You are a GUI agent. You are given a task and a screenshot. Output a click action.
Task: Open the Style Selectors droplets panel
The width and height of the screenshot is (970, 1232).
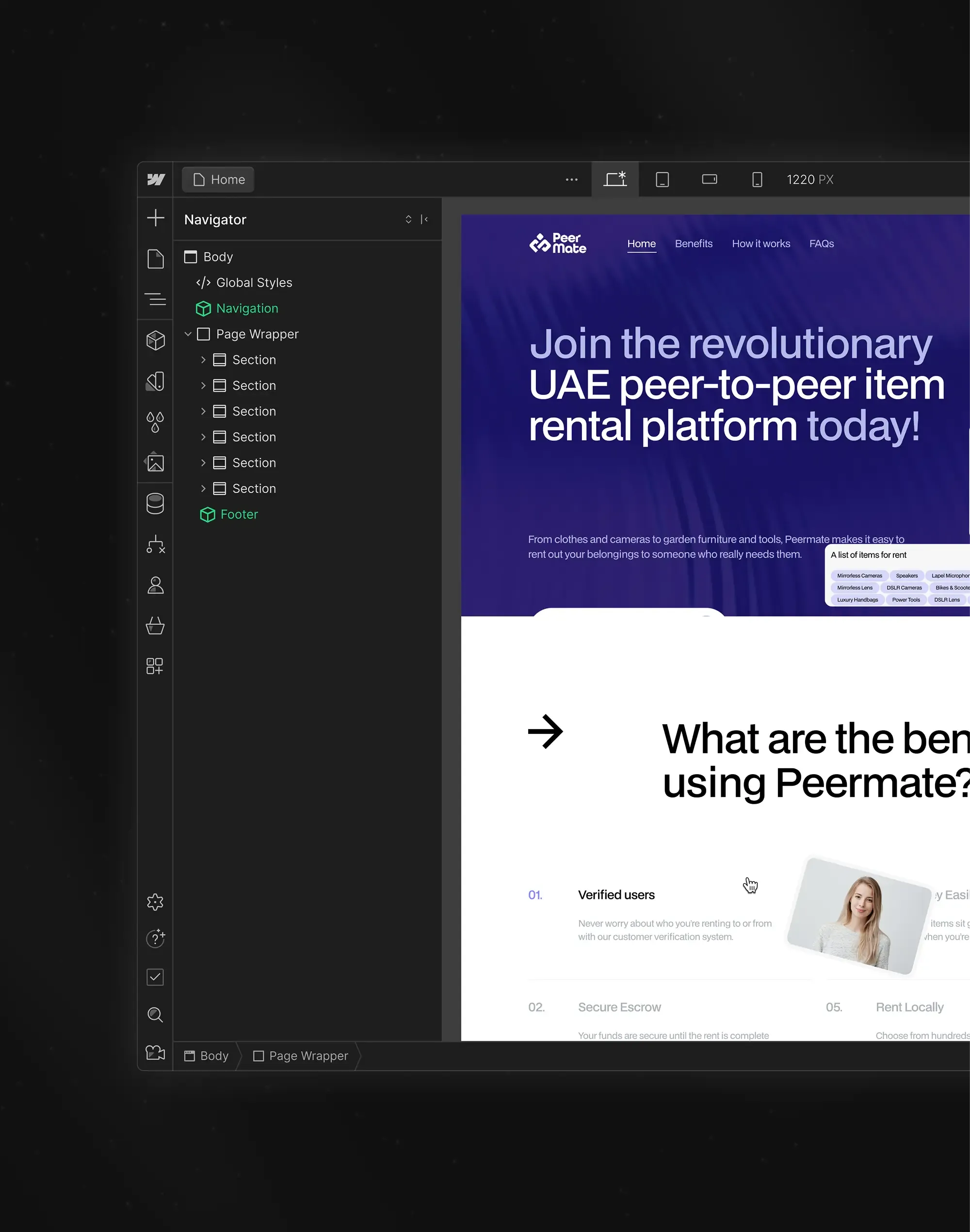156,422
